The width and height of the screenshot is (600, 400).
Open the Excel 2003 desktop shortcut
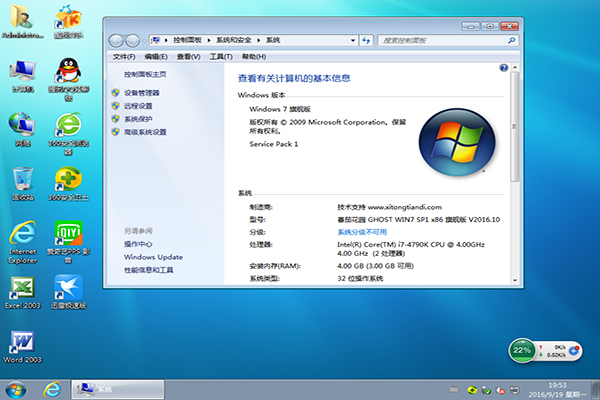[x=23, y=292]
